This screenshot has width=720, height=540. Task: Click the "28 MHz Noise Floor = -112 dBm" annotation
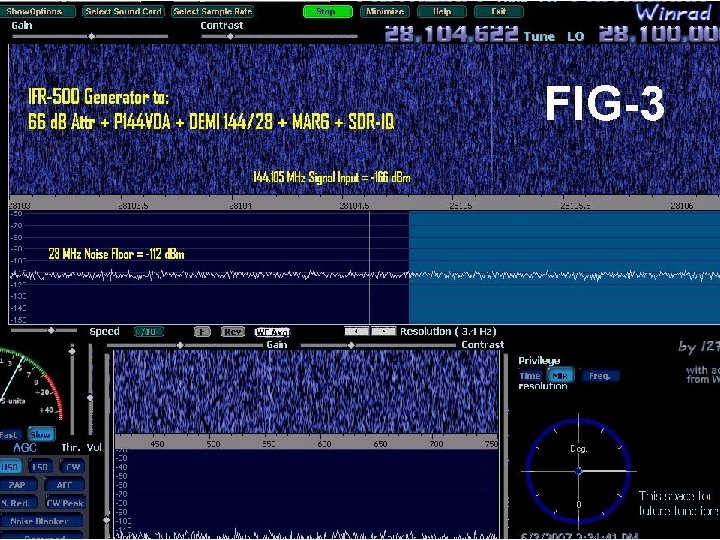click(x=116, y=254)
